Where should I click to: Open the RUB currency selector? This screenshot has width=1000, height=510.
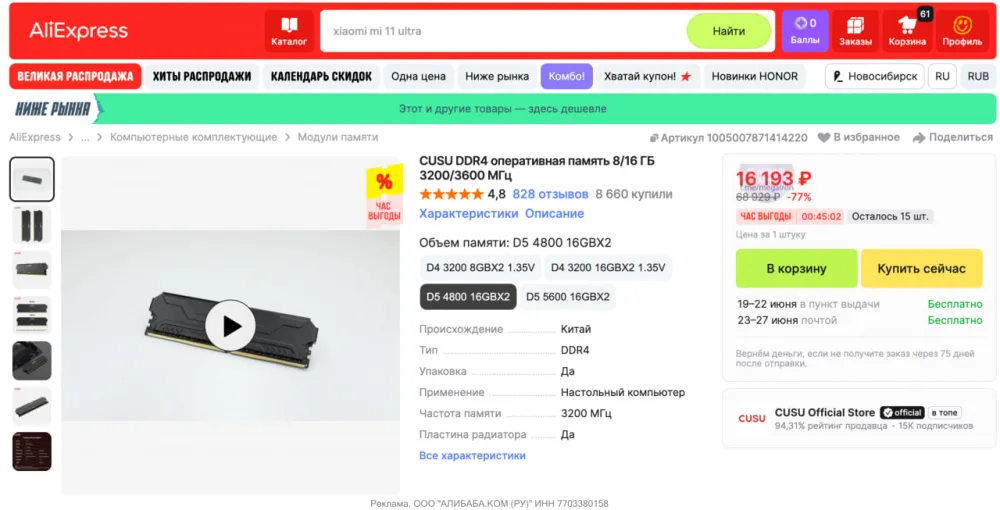pos(978,76)
